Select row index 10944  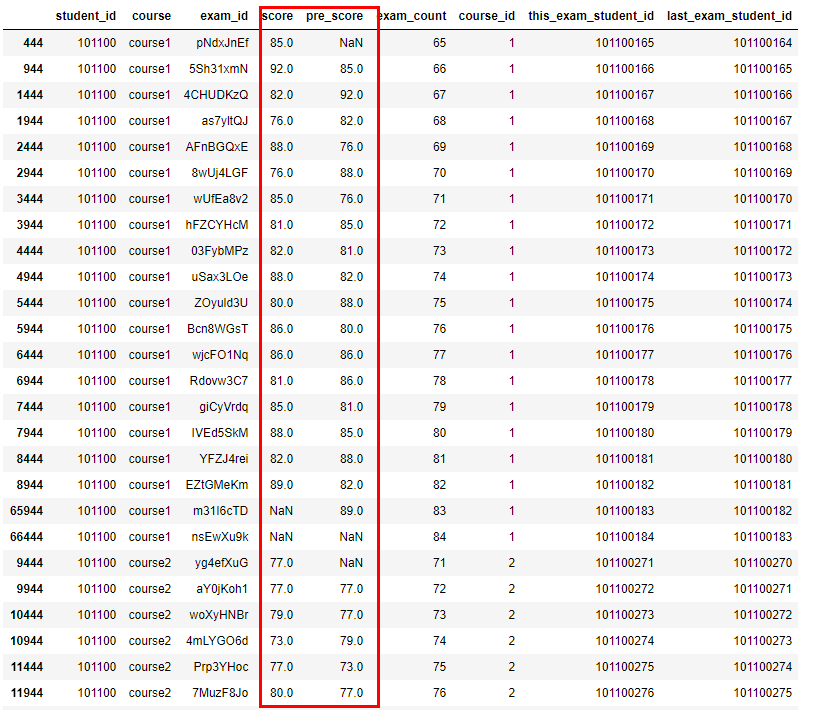pyautogui.click(x=27, y=642)
